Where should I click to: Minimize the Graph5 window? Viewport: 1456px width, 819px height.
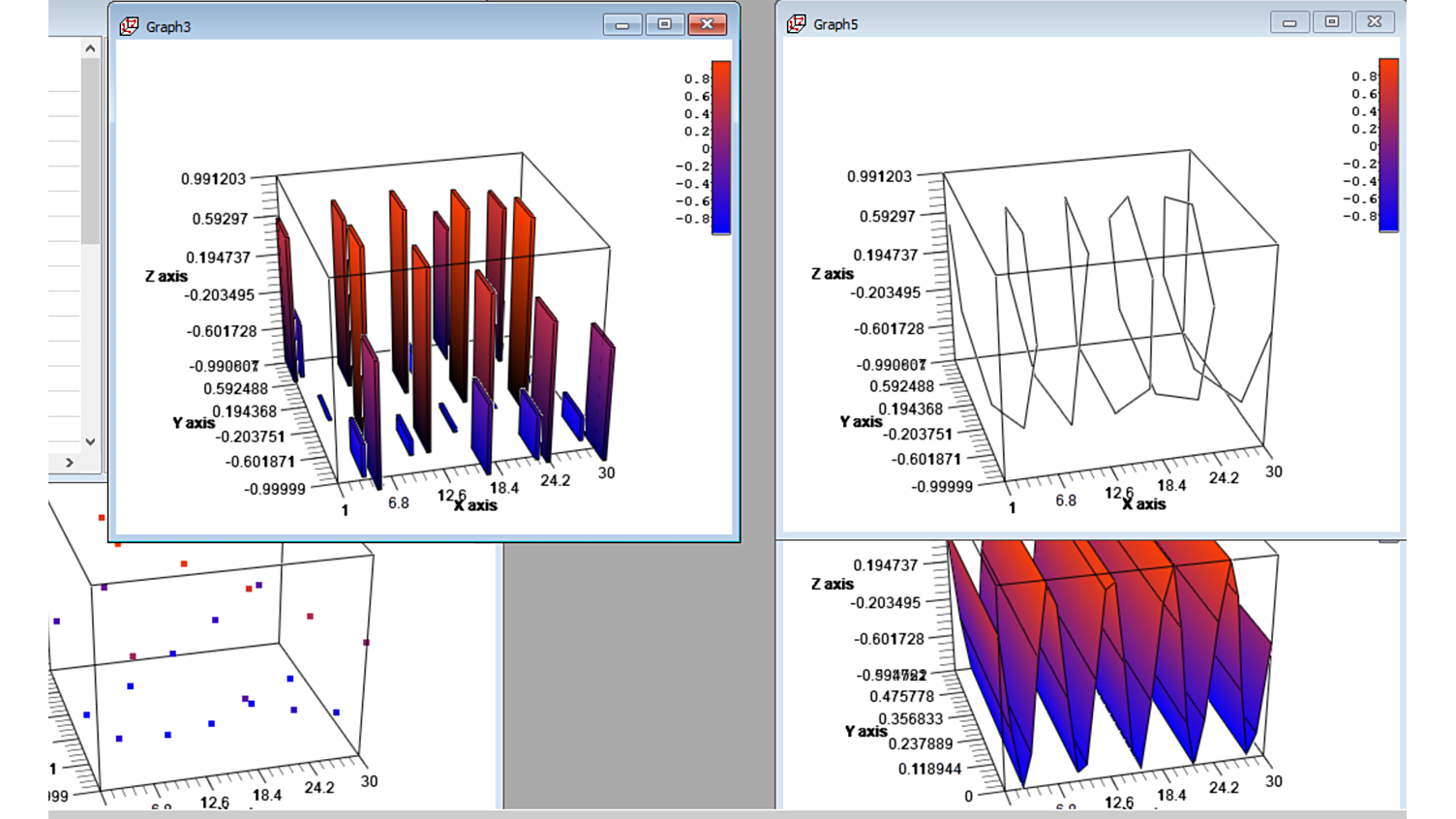tap(1289, 22)
